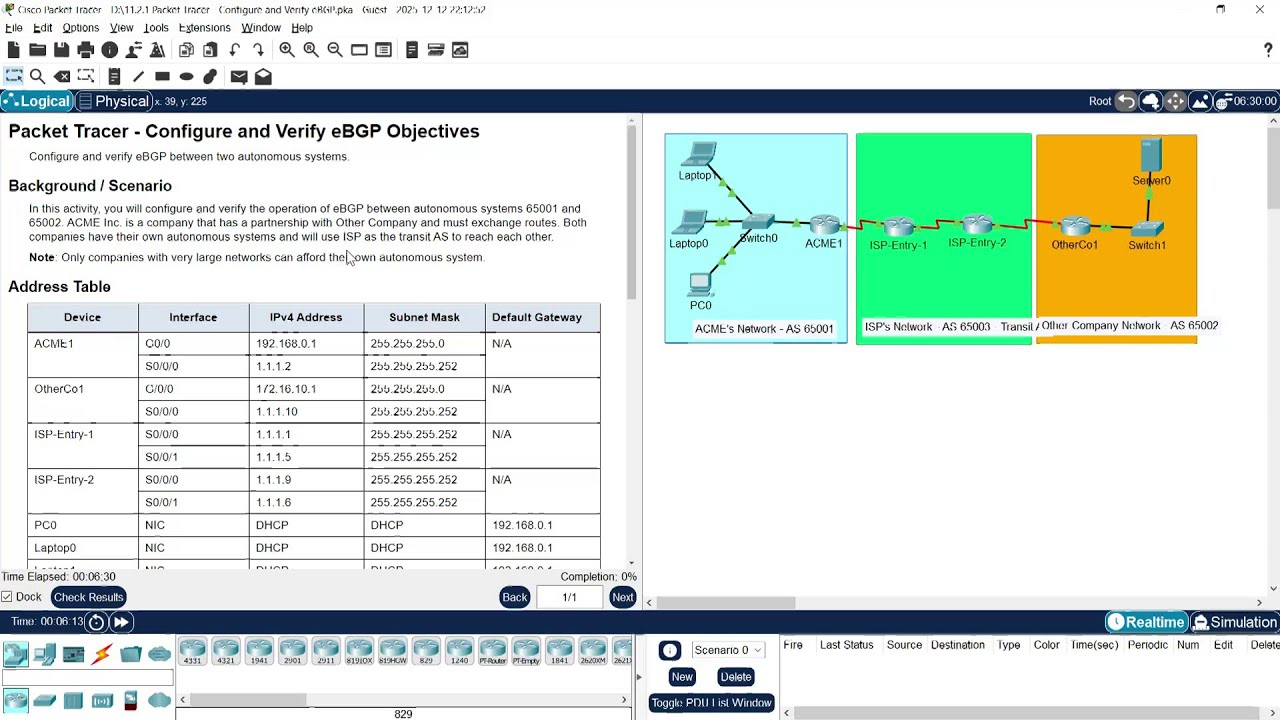Click the Check Results button

pyautogui.click(x=88, y=597)
